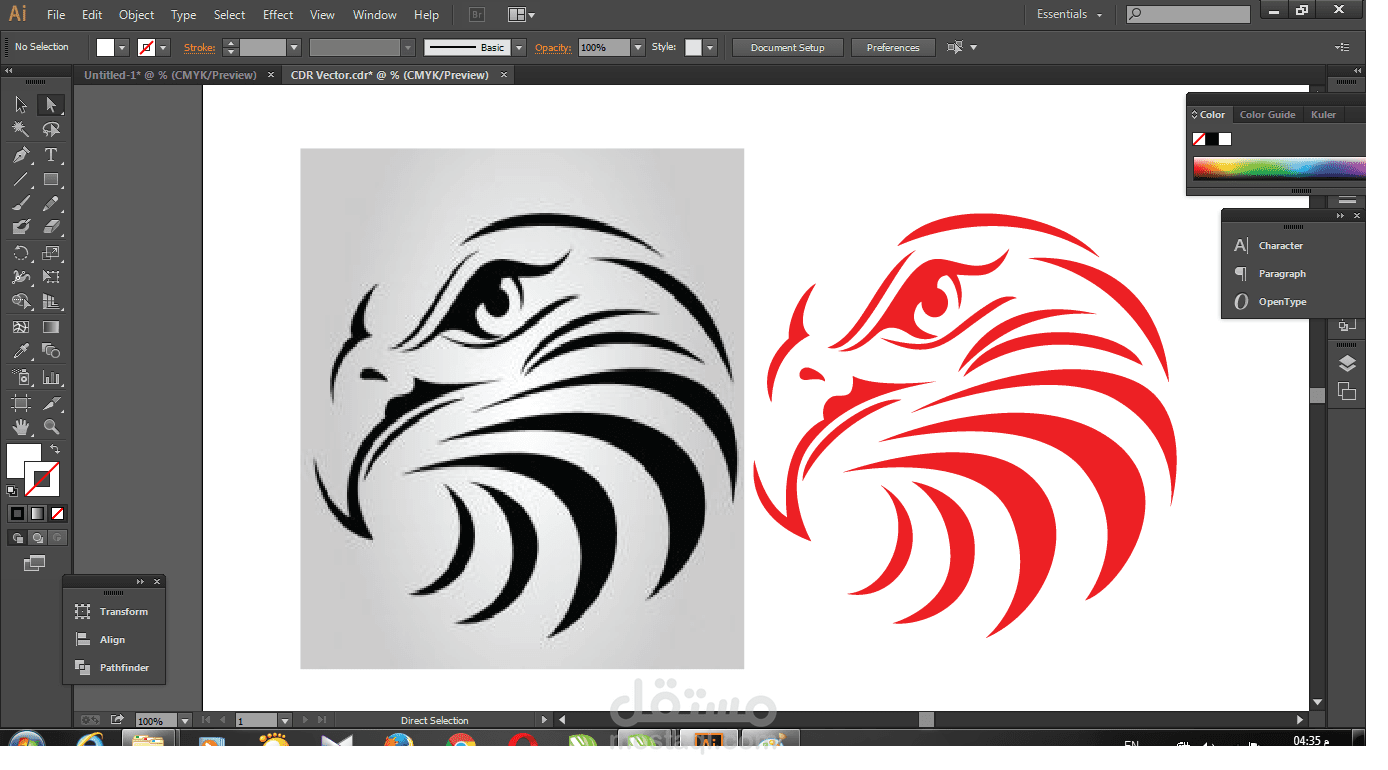Image resolution: width=1388 pixels, height=770 pixels.
Task: Select the Slice tool
Action: coord(51,402)
